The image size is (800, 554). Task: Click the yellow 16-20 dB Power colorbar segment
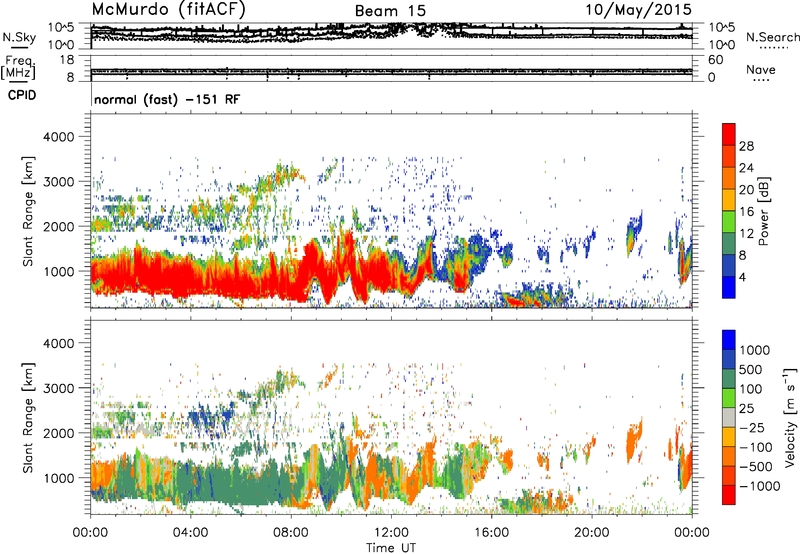[x=729, y=200]
